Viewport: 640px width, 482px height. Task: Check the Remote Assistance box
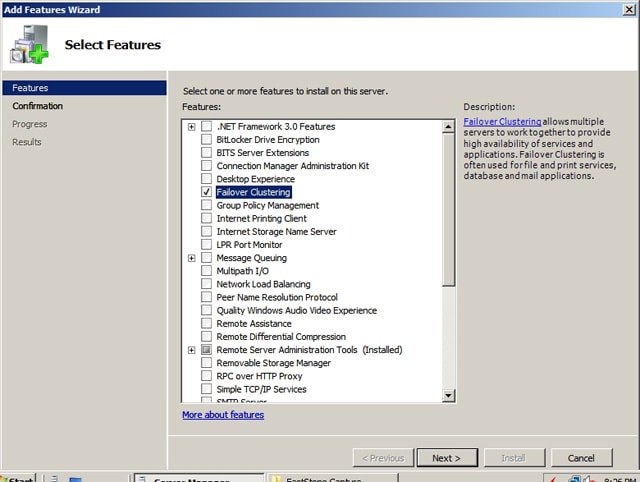207,323
